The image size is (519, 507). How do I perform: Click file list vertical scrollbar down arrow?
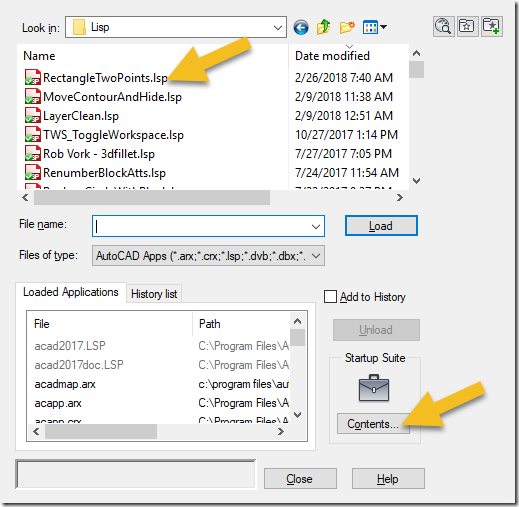[416, 181]
